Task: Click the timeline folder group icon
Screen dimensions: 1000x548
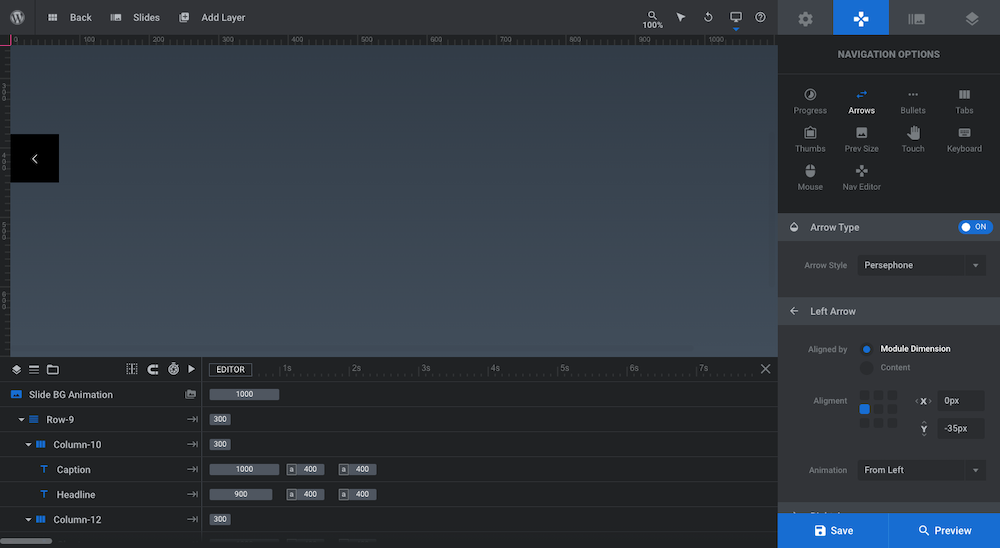Action: pos(53,369)
